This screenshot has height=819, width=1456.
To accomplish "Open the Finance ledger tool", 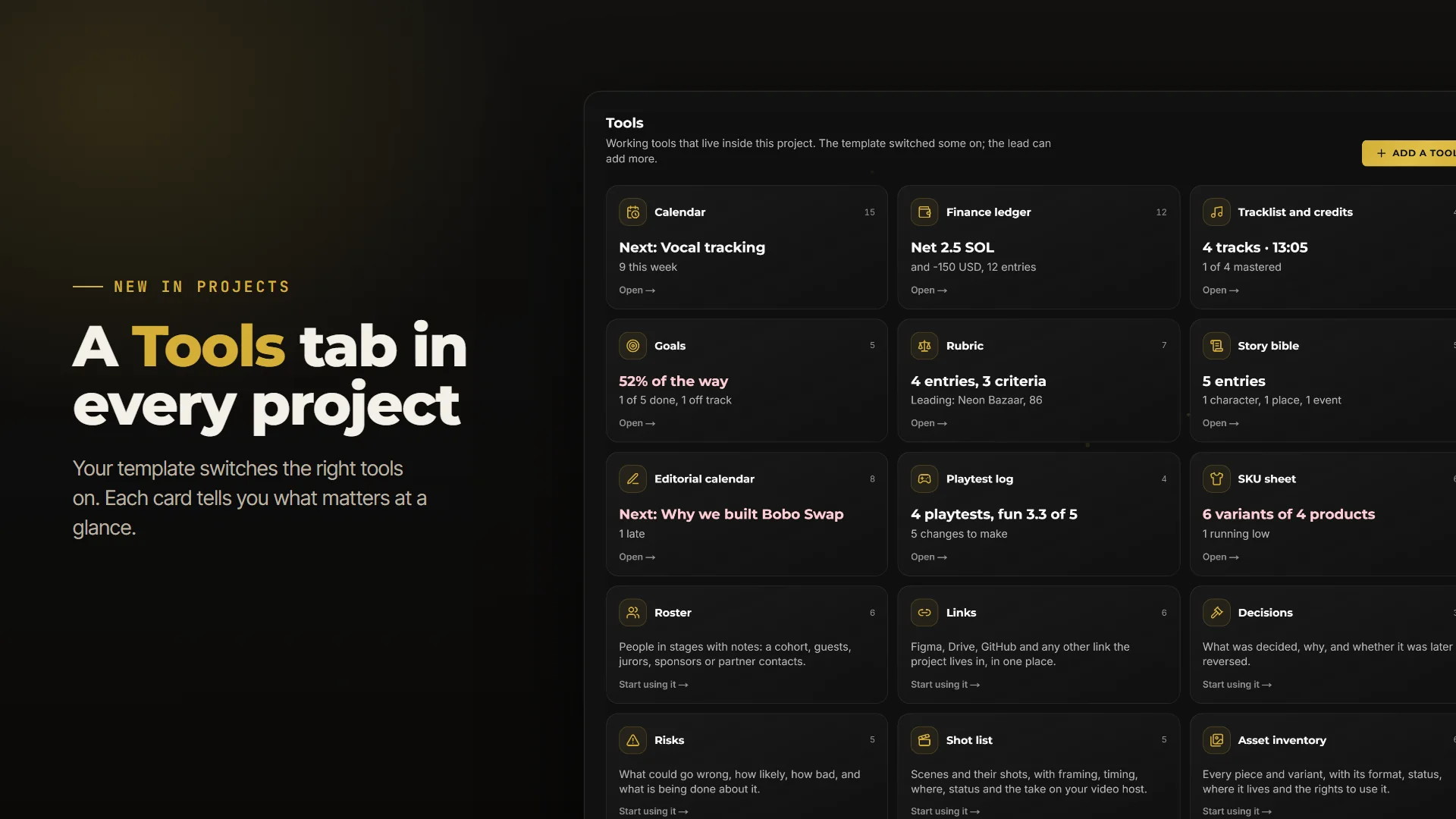I will click(929, 290).
